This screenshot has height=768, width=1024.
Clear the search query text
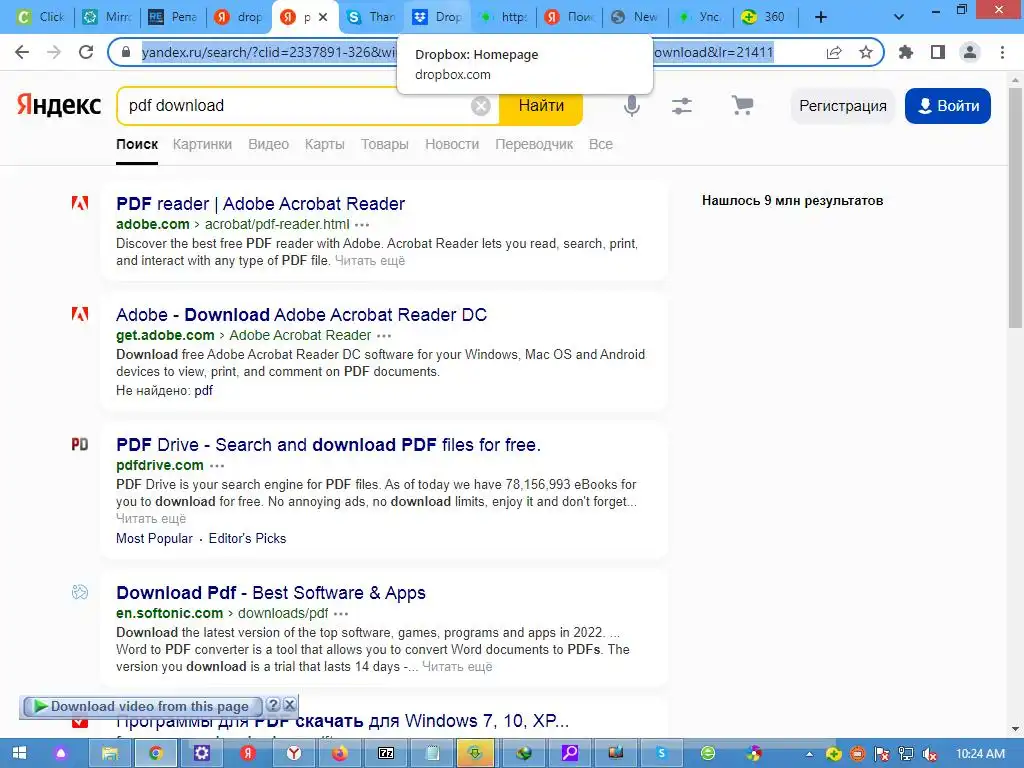coord(481,105)
